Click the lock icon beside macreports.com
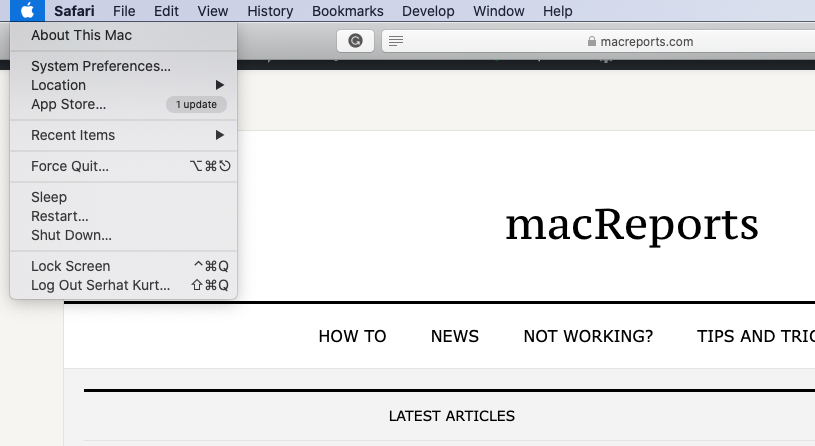 tap(591, 41)
